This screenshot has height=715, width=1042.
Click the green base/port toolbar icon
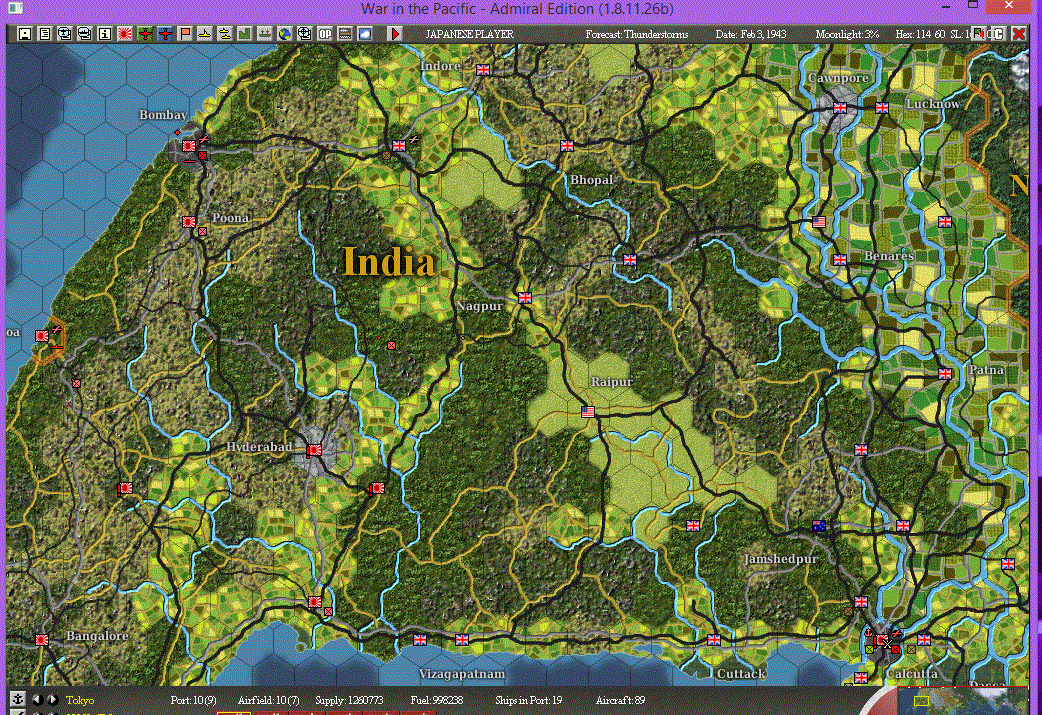point(264,34)
